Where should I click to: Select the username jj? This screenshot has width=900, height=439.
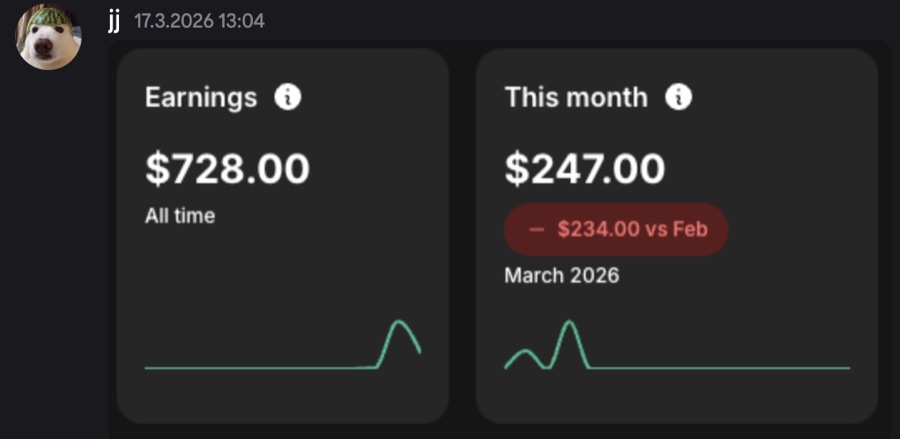[x=114, y=22]
